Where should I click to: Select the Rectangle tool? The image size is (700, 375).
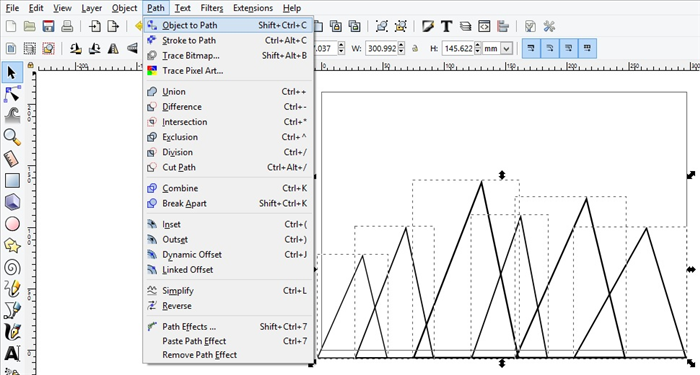click(x=12, y=180)
